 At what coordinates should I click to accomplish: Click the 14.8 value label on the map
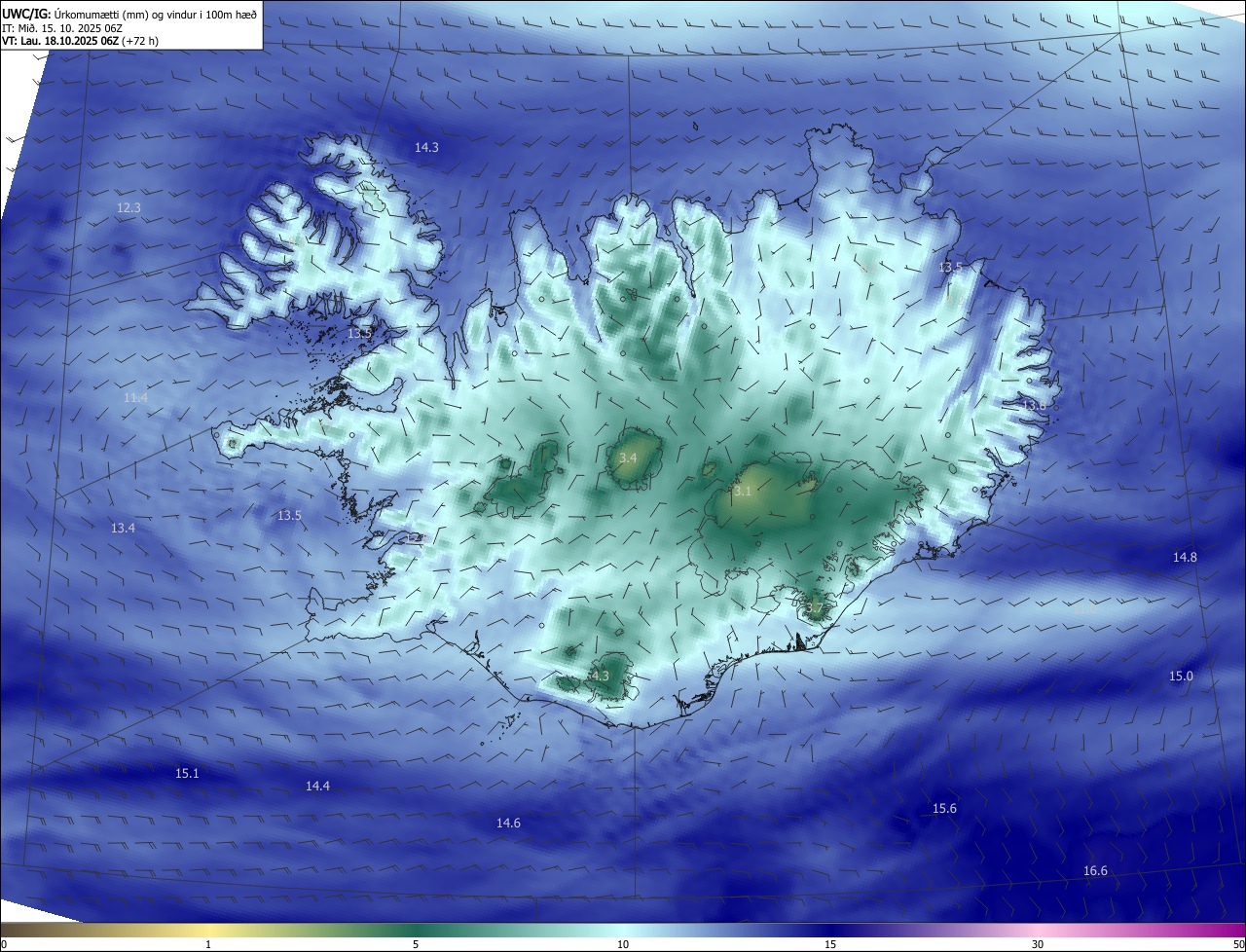pyautogui.click(x=1185, y=558)
